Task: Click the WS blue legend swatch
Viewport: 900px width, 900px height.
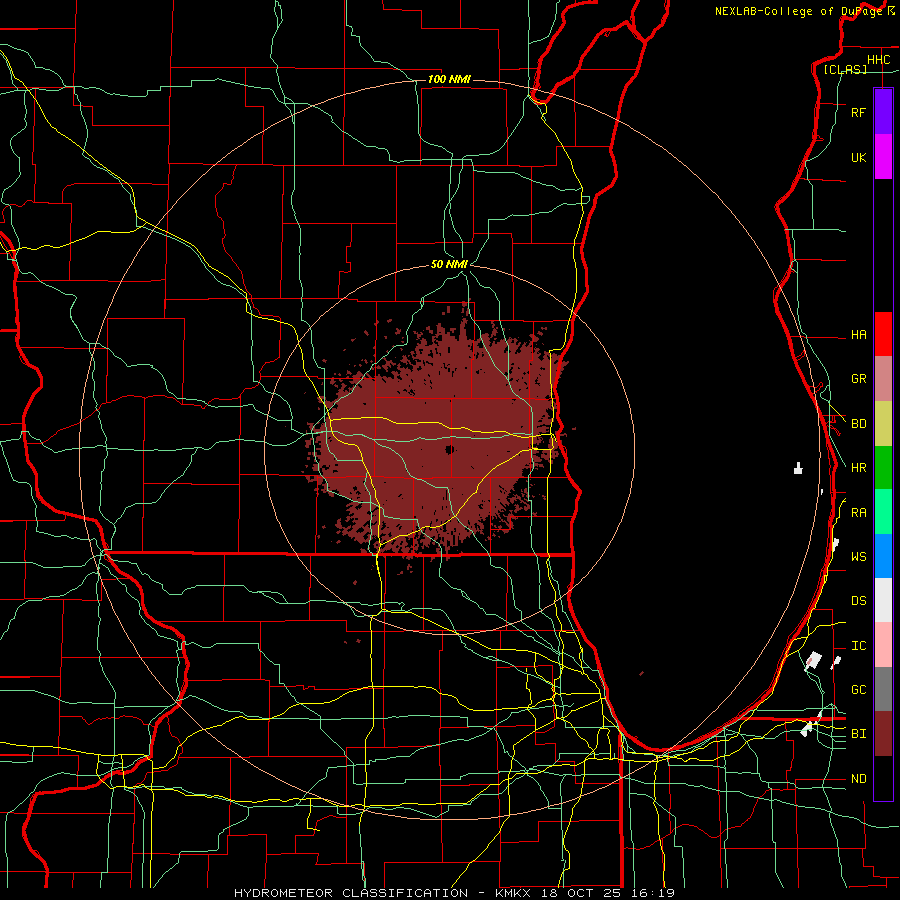Action: [883, 556]
